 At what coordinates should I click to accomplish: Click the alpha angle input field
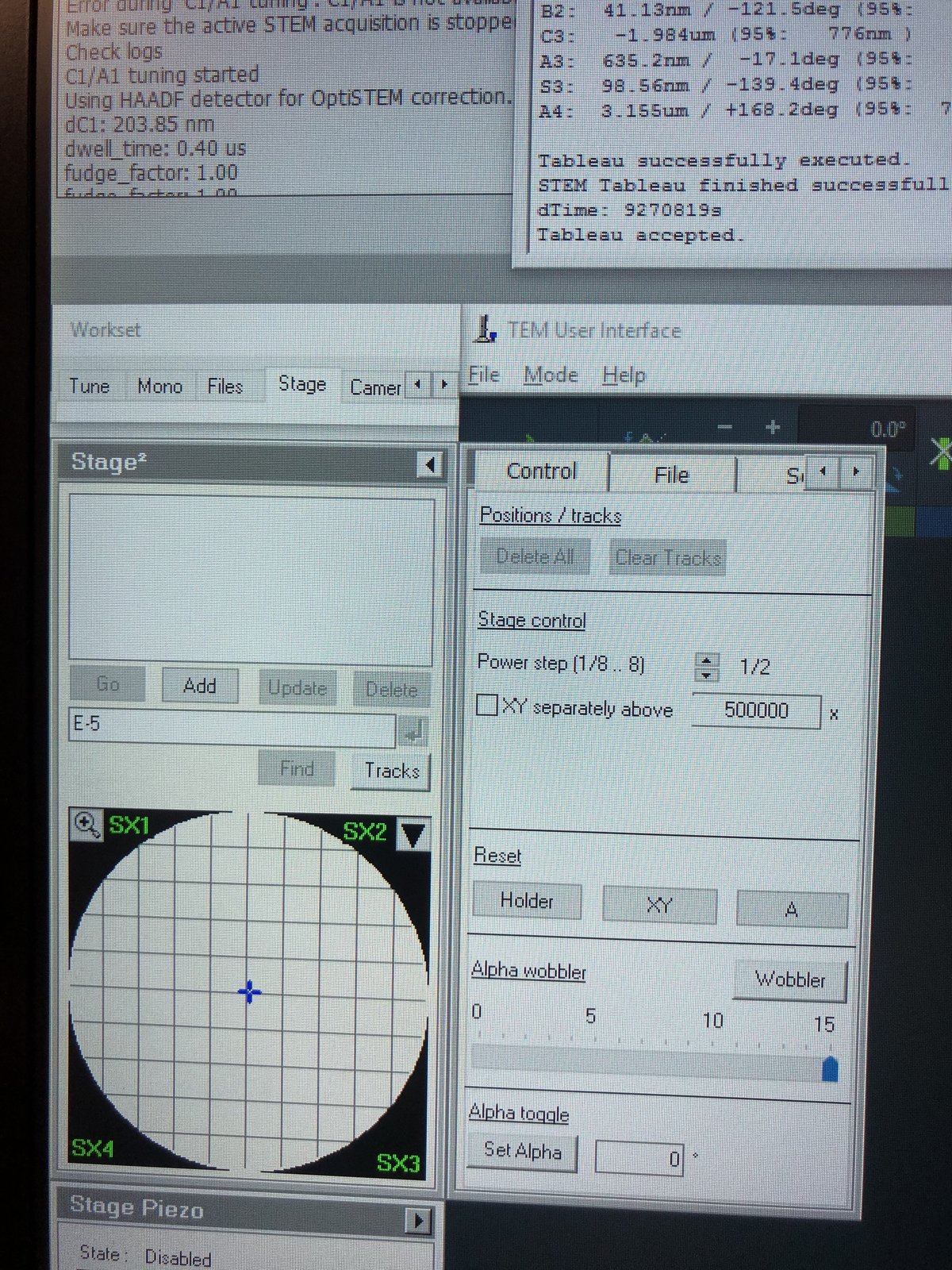coord(639,1159)
